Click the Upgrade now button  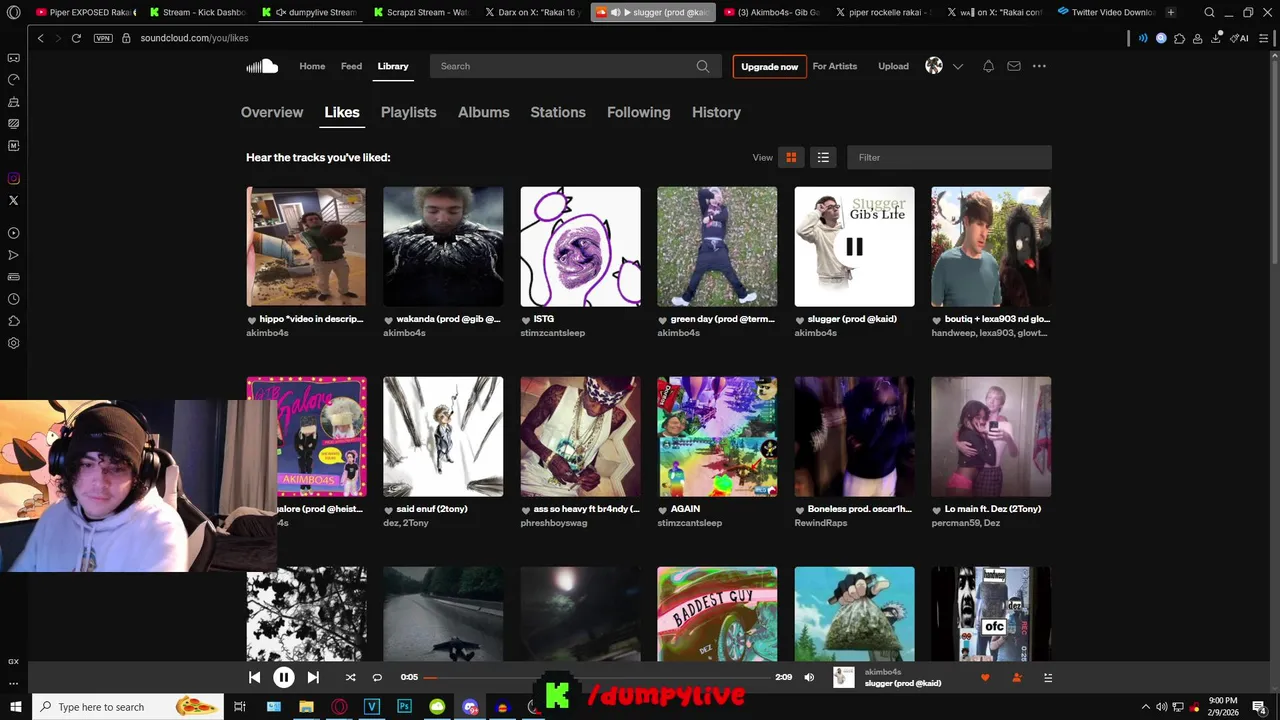click(769, 66)
